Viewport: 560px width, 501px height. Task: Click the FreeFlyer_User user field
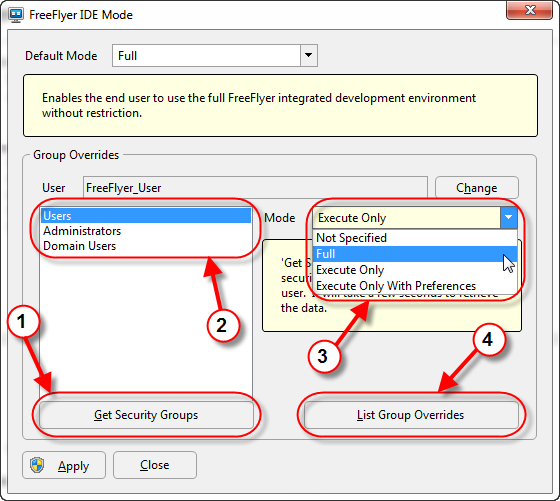pos(255,187)
